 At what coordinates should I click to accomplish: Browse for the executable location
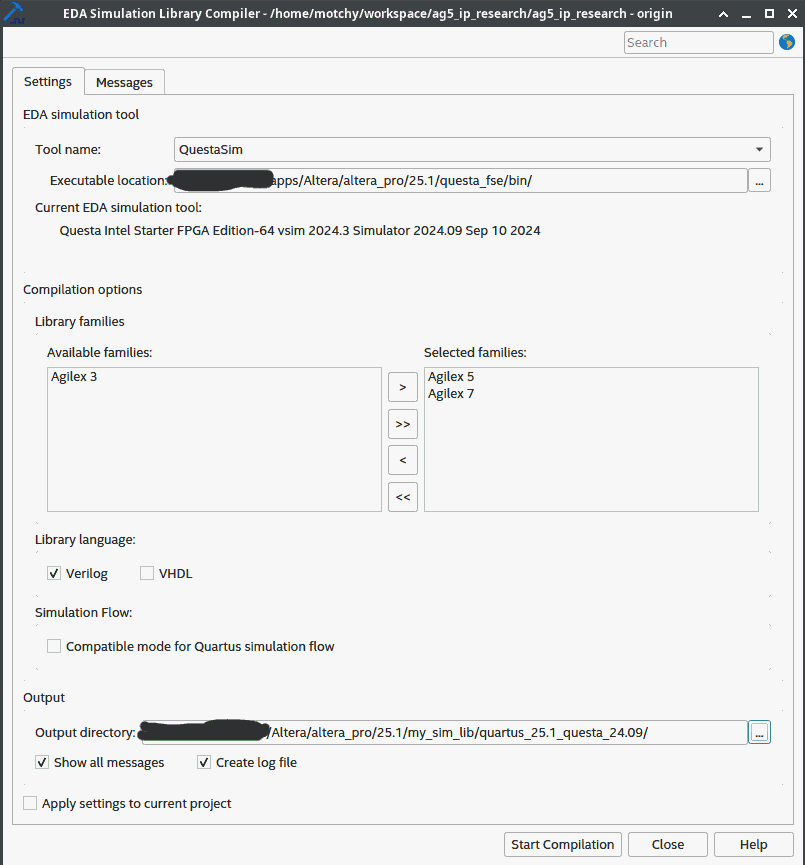759,180
